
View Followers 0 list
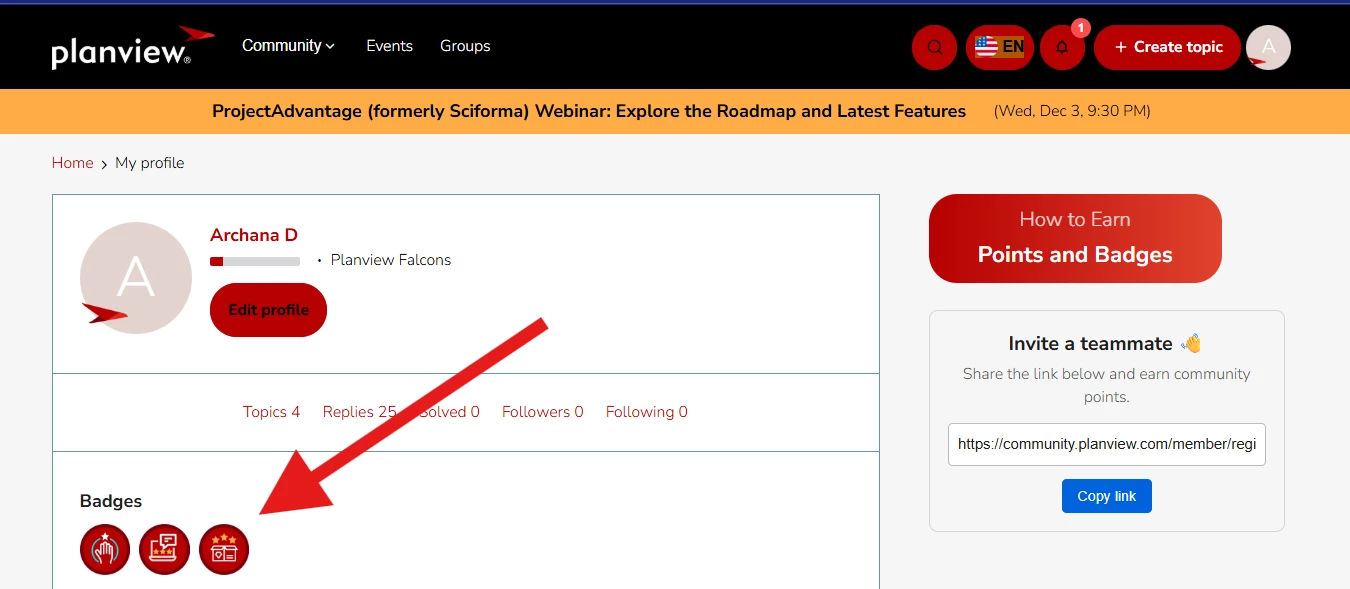tap(542, 412)
